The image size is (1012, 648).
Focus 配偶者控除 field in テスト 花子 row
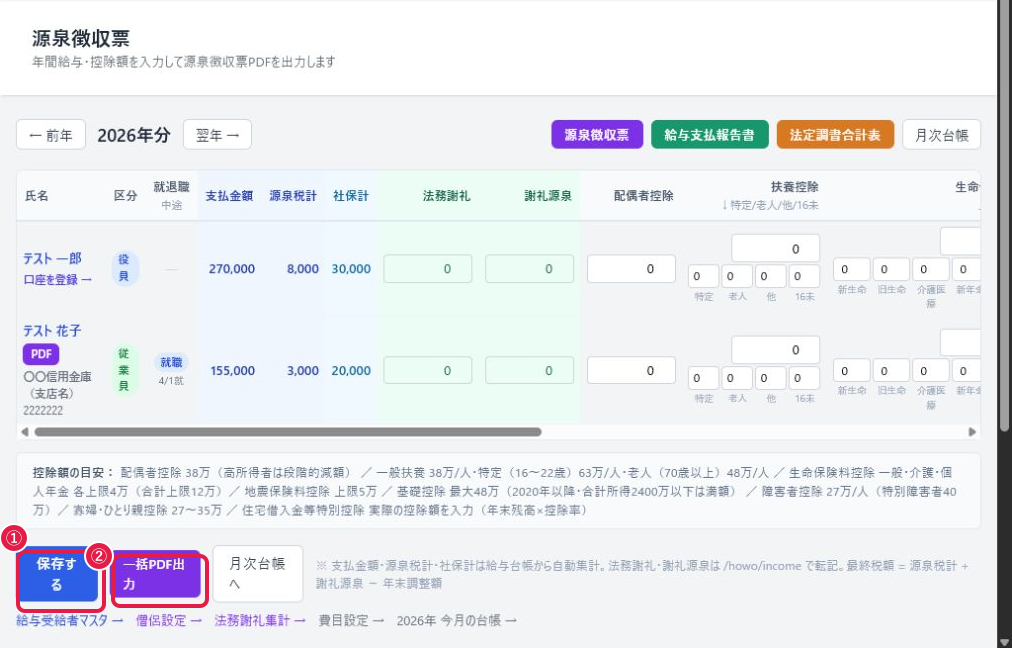click(x=631, y=370)
